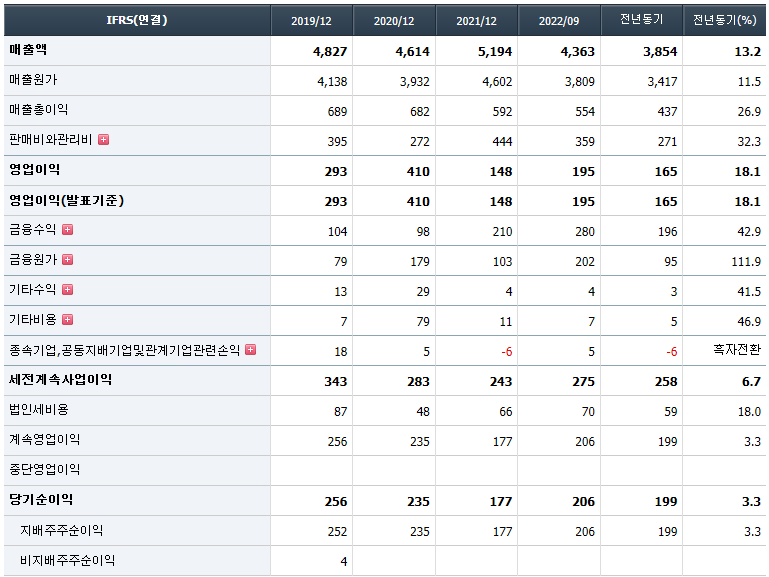This screenshot has height=577, width=769.
Task: Click 판매비와관리비 value 444
Action: (502, 142)
